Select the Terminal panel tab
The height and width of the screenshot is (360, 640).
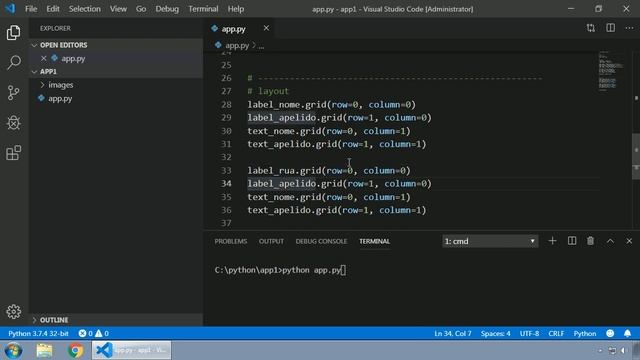point(374,241)
